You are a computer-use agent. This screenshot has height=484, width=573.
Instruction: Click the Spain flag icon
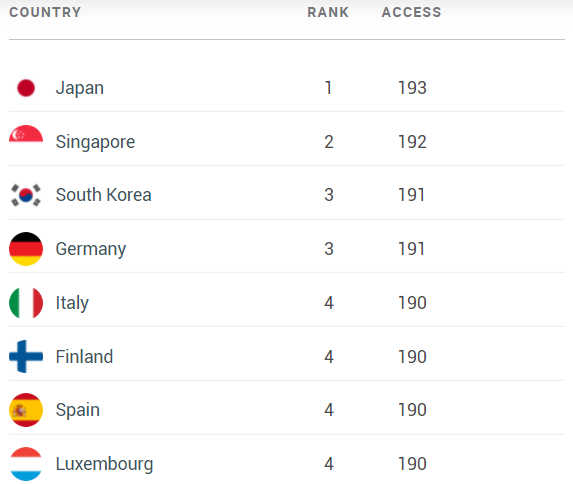click(26, 410)
